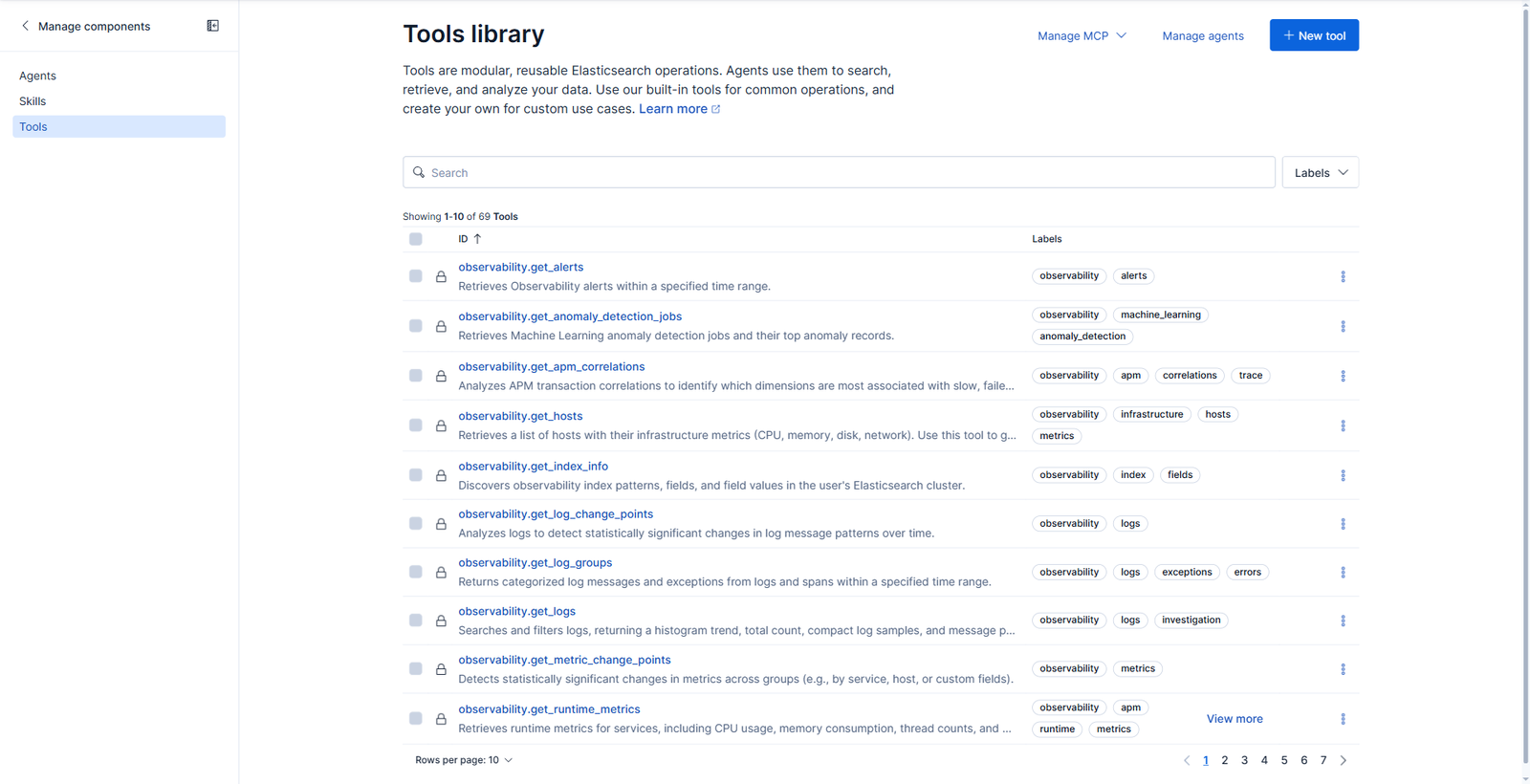Open actions menu for observability.get_logs
Image resolution: width=1530 pixels, height=784 pixels.
pyautogui.click(x=1343, y=621)
